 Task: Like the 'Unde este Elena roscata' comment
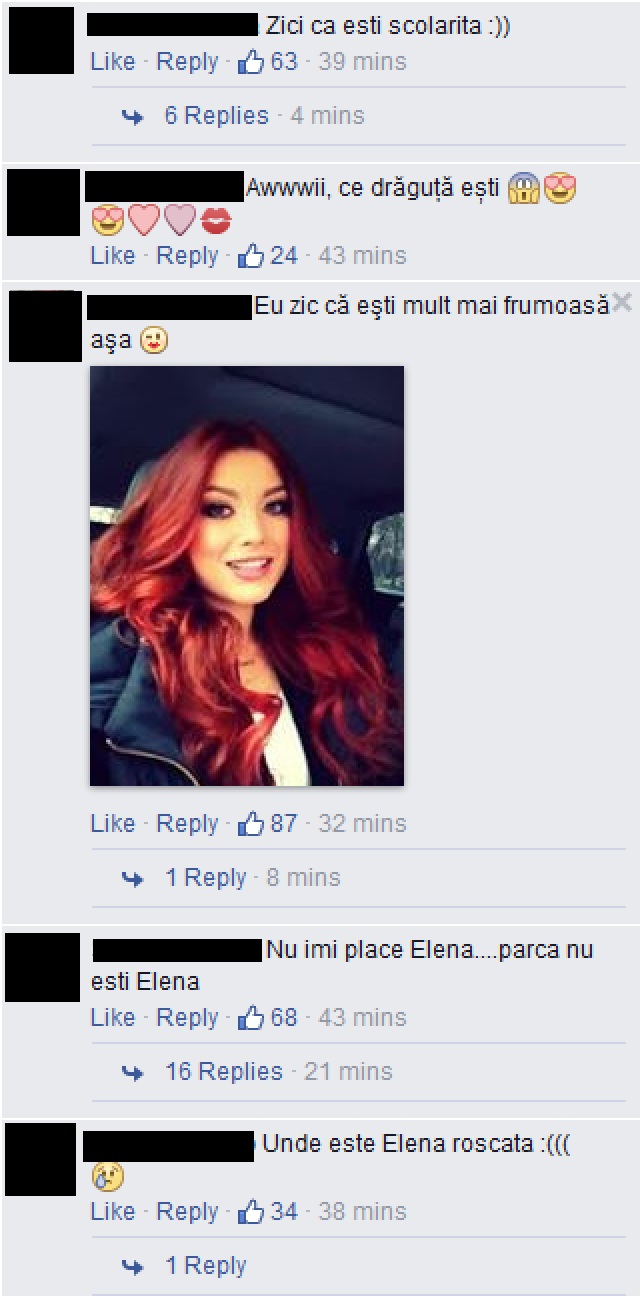pyautogui.click(x=112, y=1212)
